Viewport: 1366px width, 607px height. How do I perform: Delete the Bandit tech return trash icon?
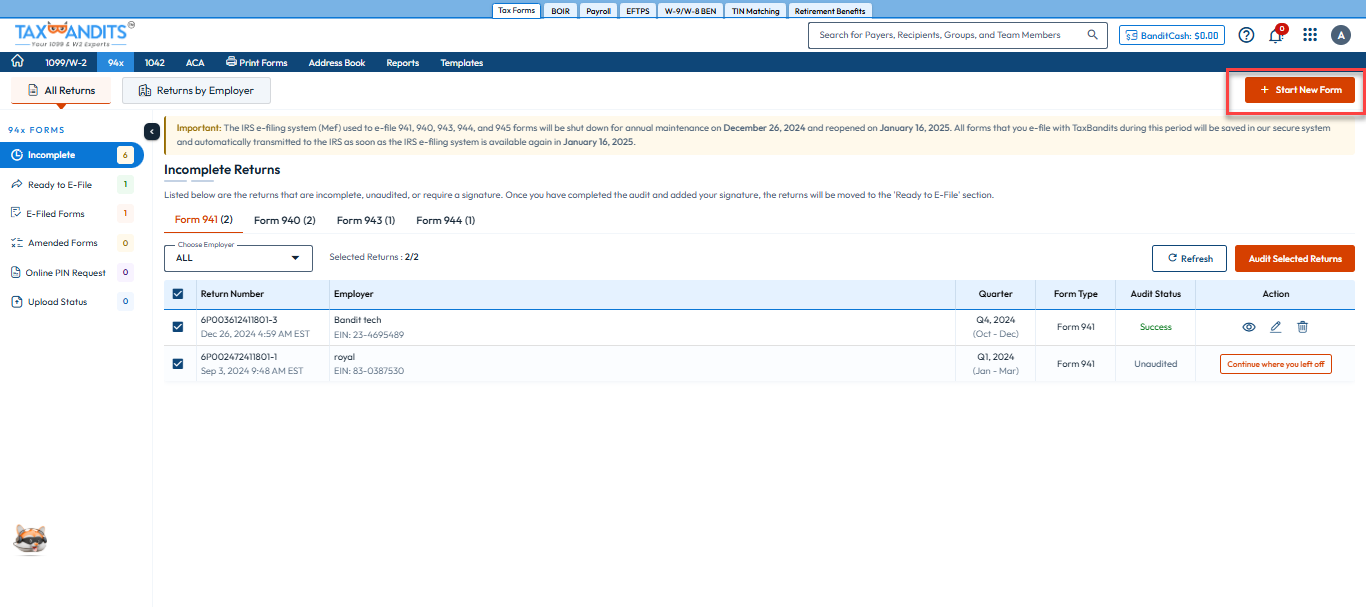(1302, 327)
